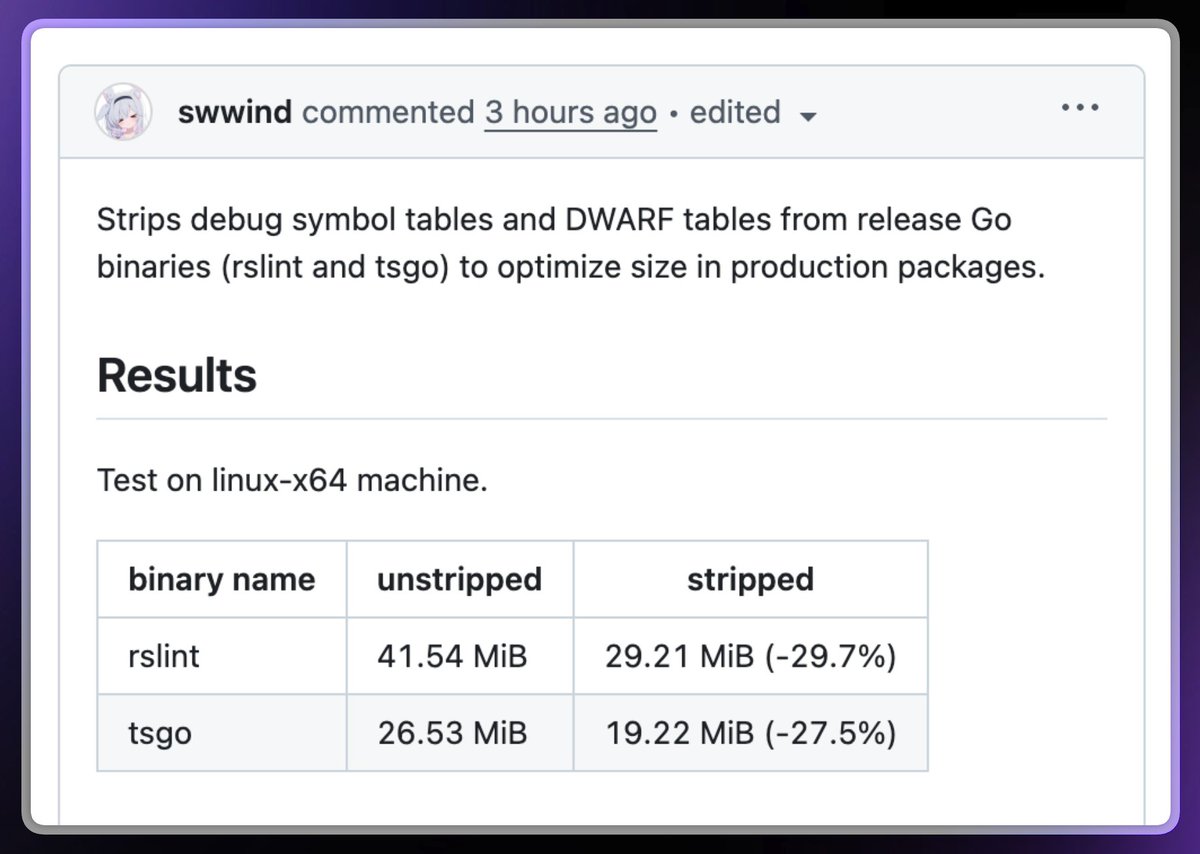1200x854 pixels.
Task: Click the "3 hours ago" timestamp link
Action: [571, 112]
